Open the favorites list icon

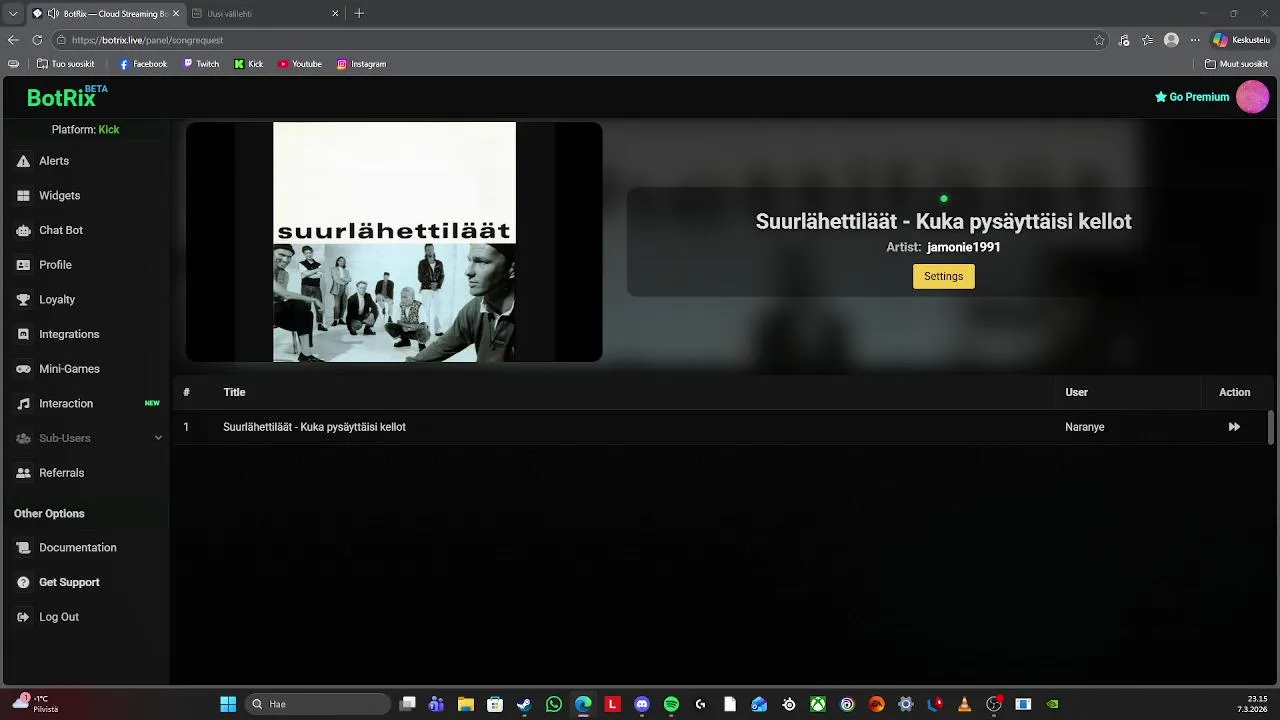(x=1147, y=40)
